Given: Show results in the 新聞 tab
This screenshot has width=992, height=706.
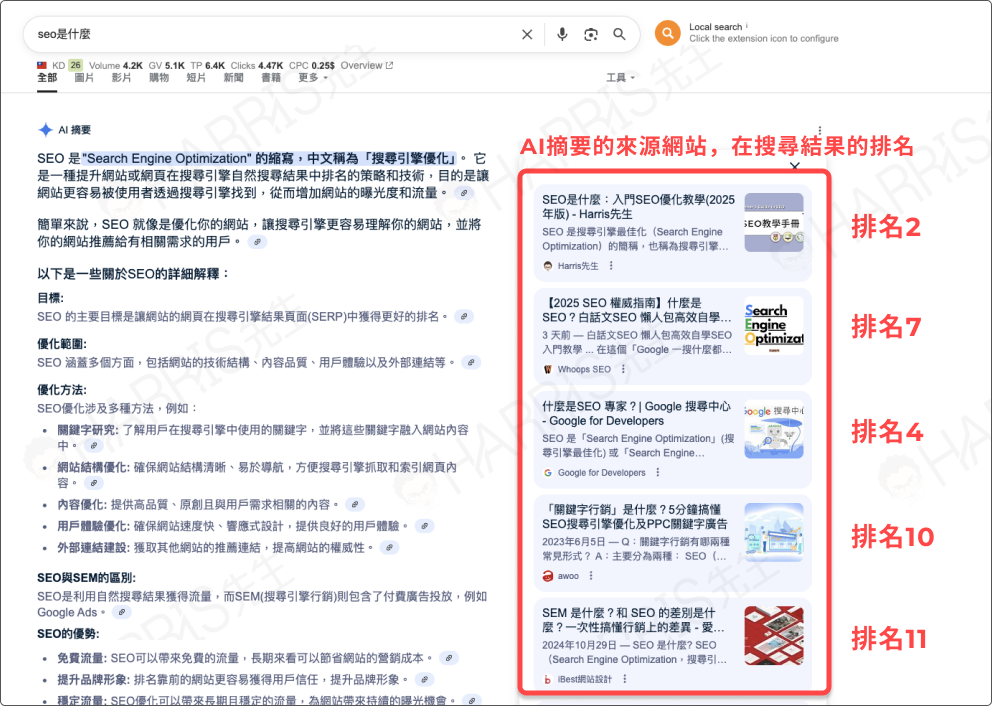Looking at the screenshot, I should coord(233,78).
